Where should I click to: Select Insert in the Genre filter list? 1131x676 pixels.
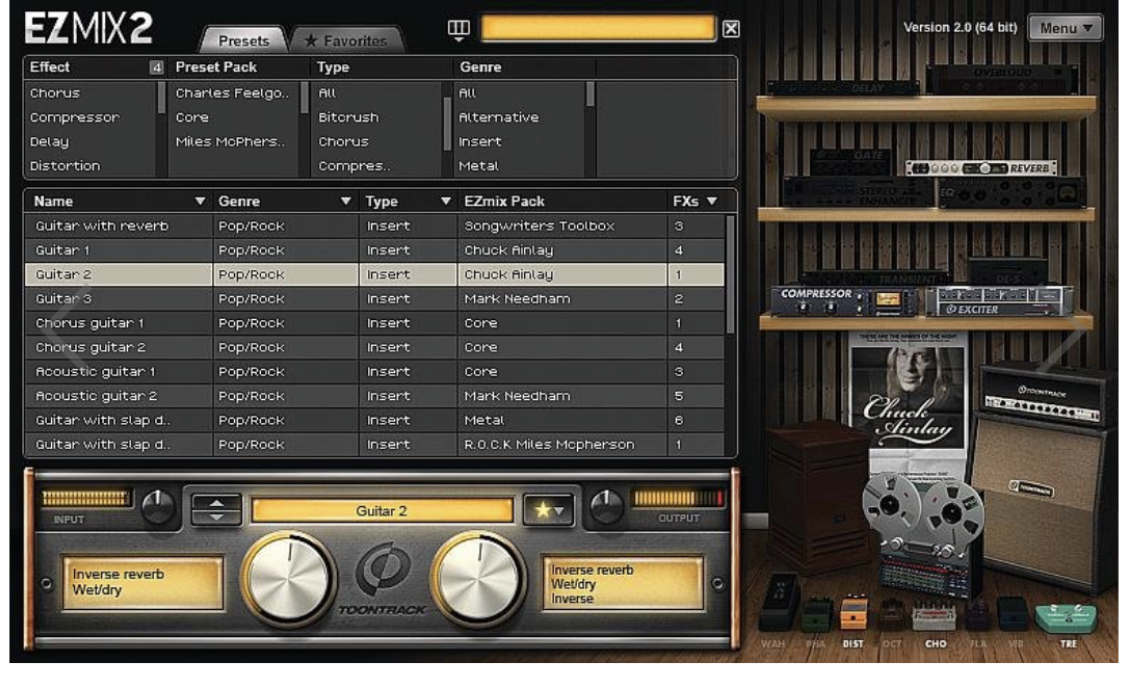click(x=480, y=142)
